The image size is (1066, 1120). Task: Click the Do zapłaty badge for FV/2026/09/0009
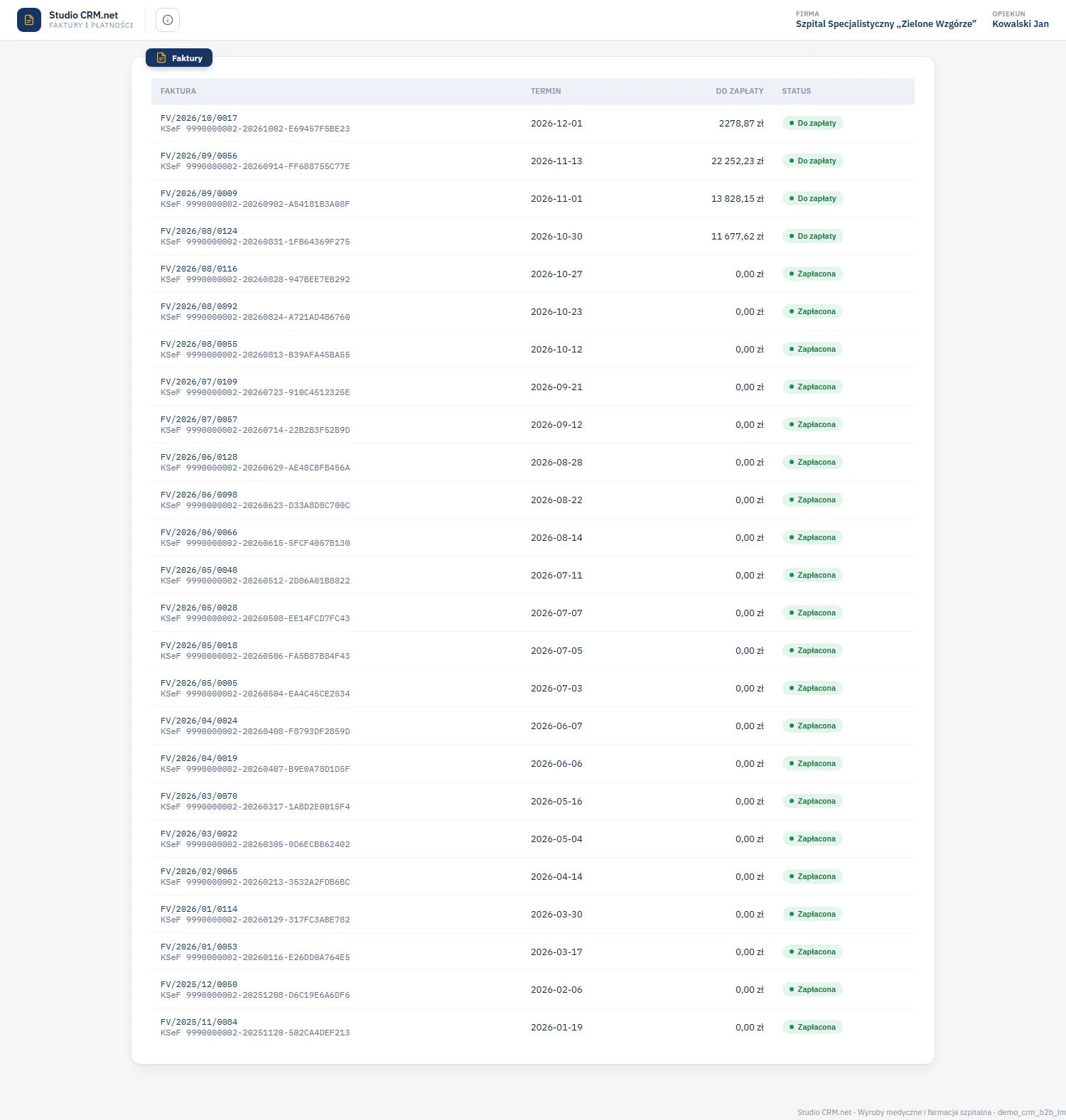pyautogui.click(x=812, y=198)
